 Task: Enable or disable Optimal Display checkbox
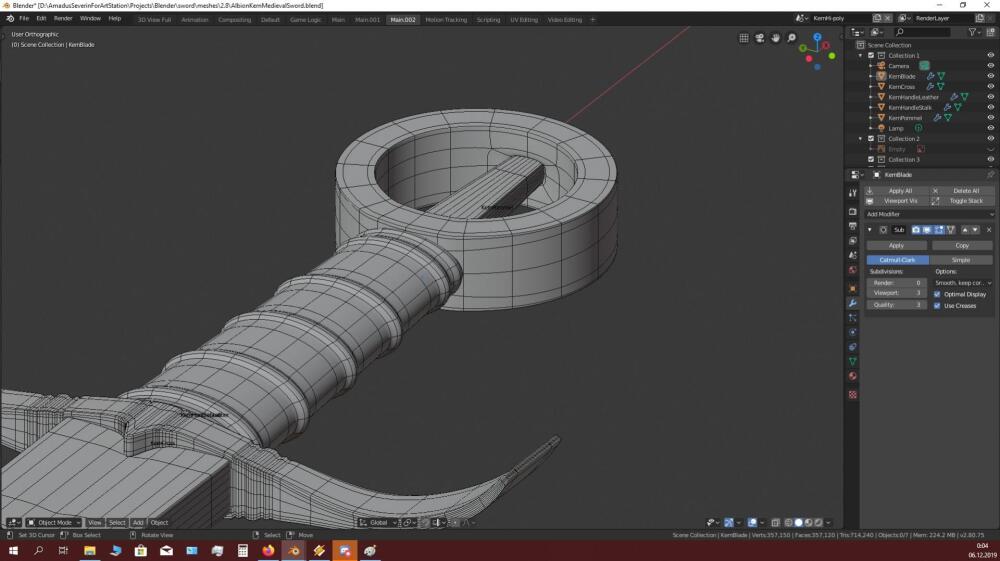coord(937,295)
